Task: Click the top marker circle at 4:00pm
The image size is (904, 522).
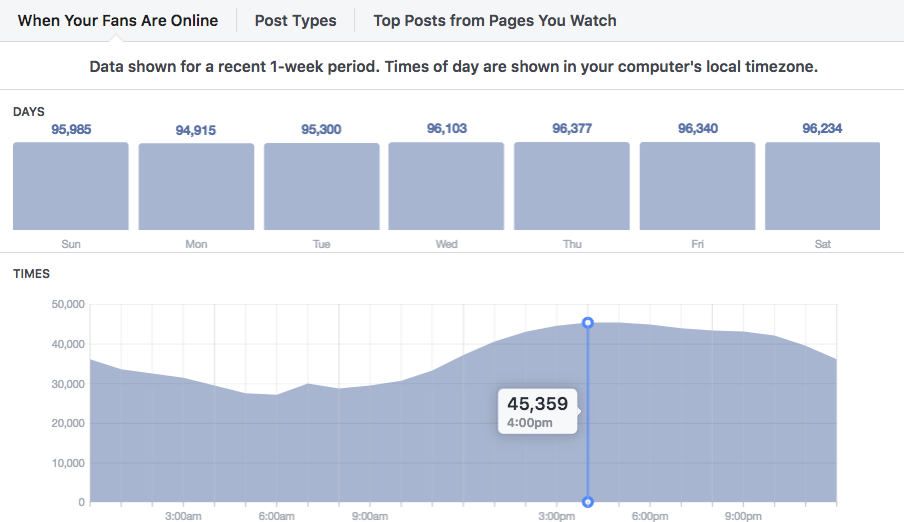Action: 588,322
